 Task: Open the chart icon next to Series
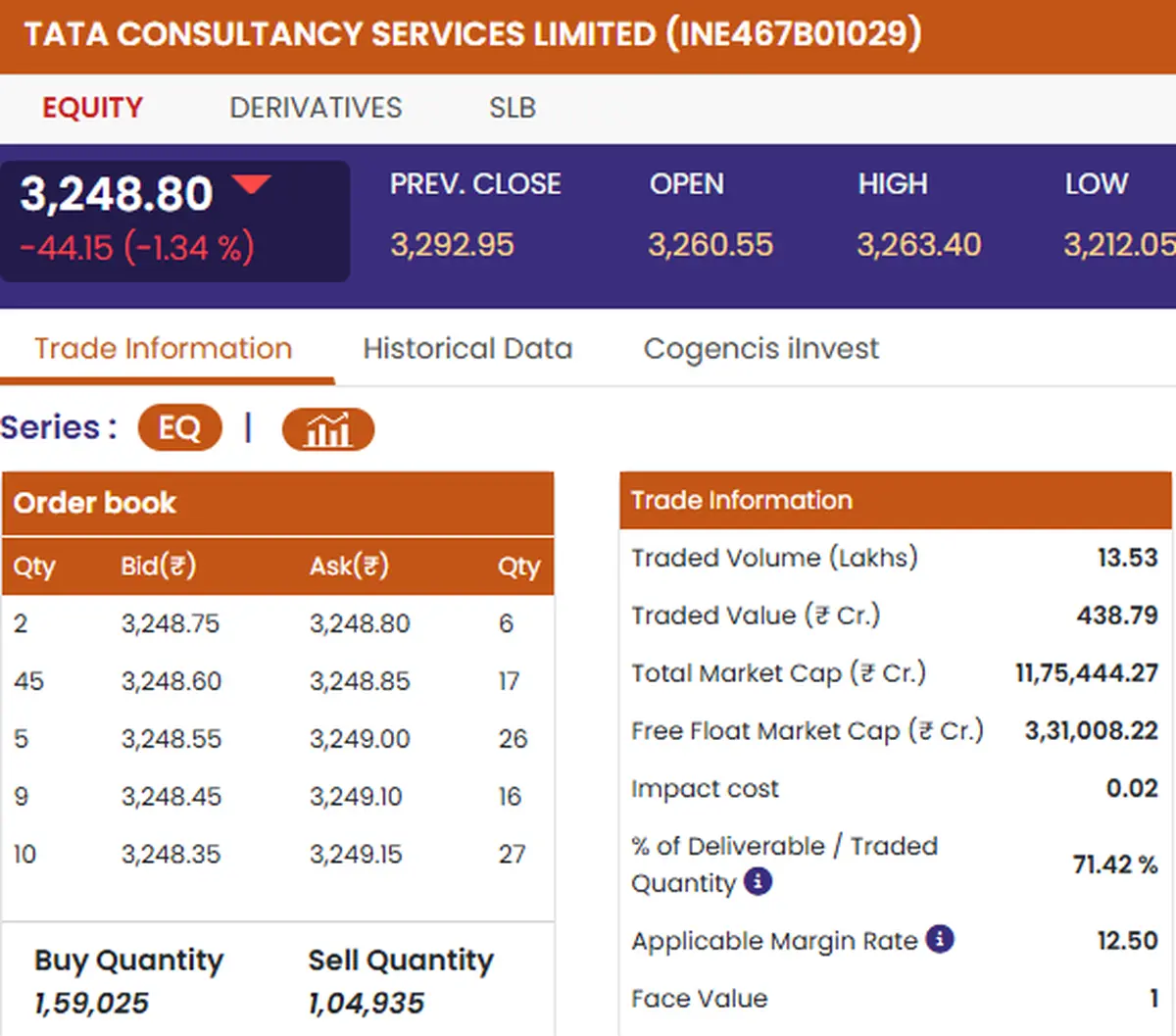click(x=327, y=429)
